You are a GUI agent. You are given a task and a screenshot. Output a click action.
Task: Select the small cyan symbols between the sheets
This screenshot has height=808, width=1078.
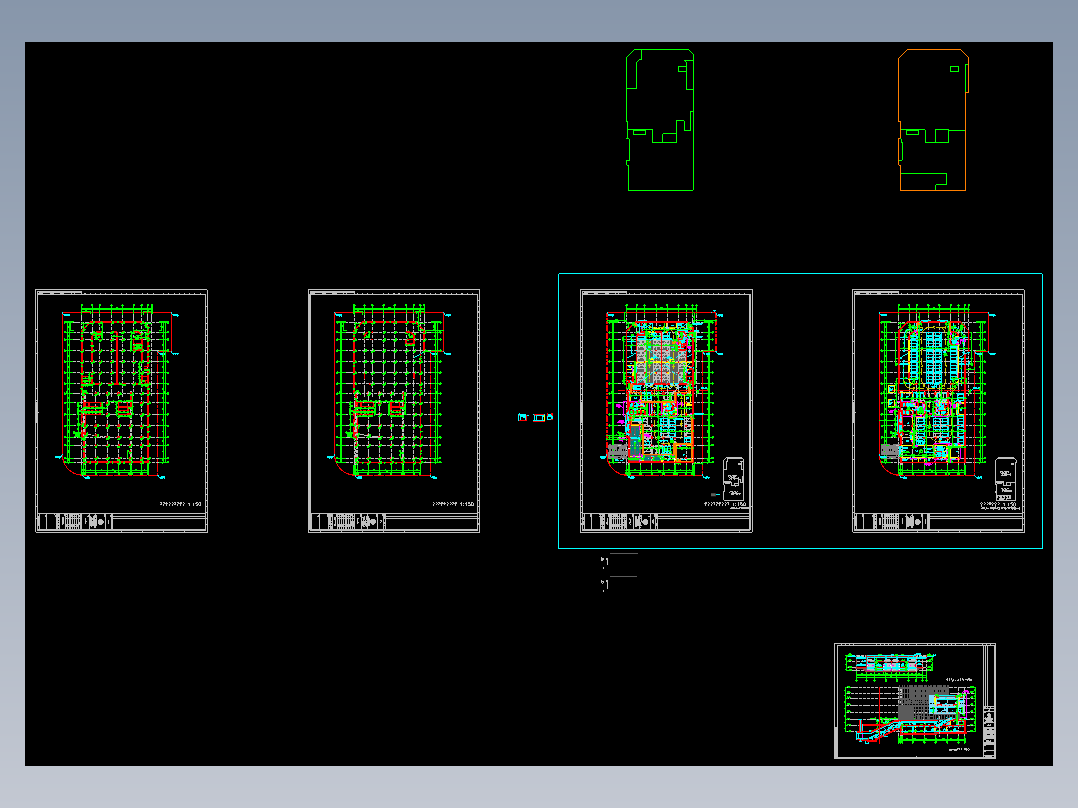[535, 417]
